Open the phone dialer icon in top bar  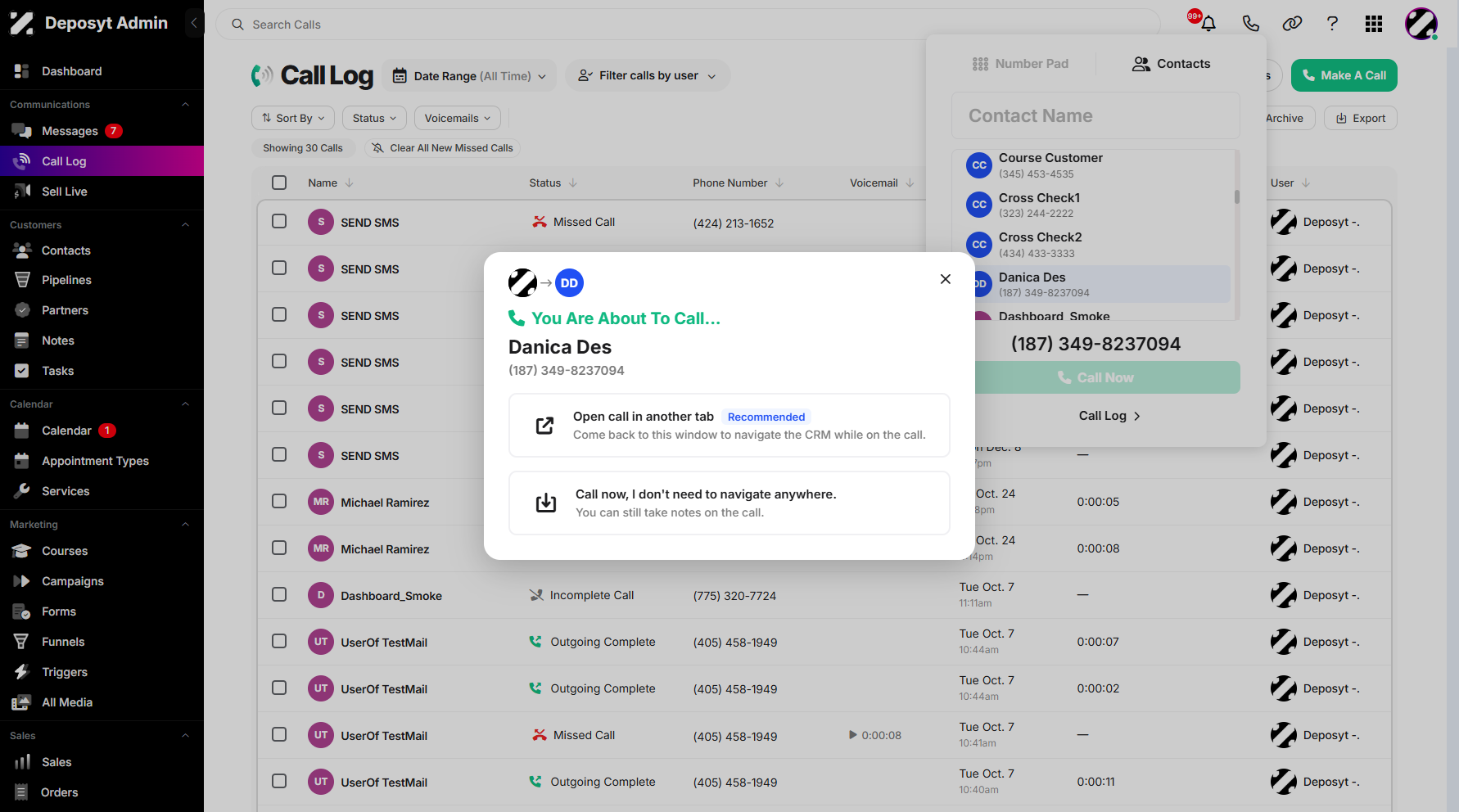click(1250, 24)
